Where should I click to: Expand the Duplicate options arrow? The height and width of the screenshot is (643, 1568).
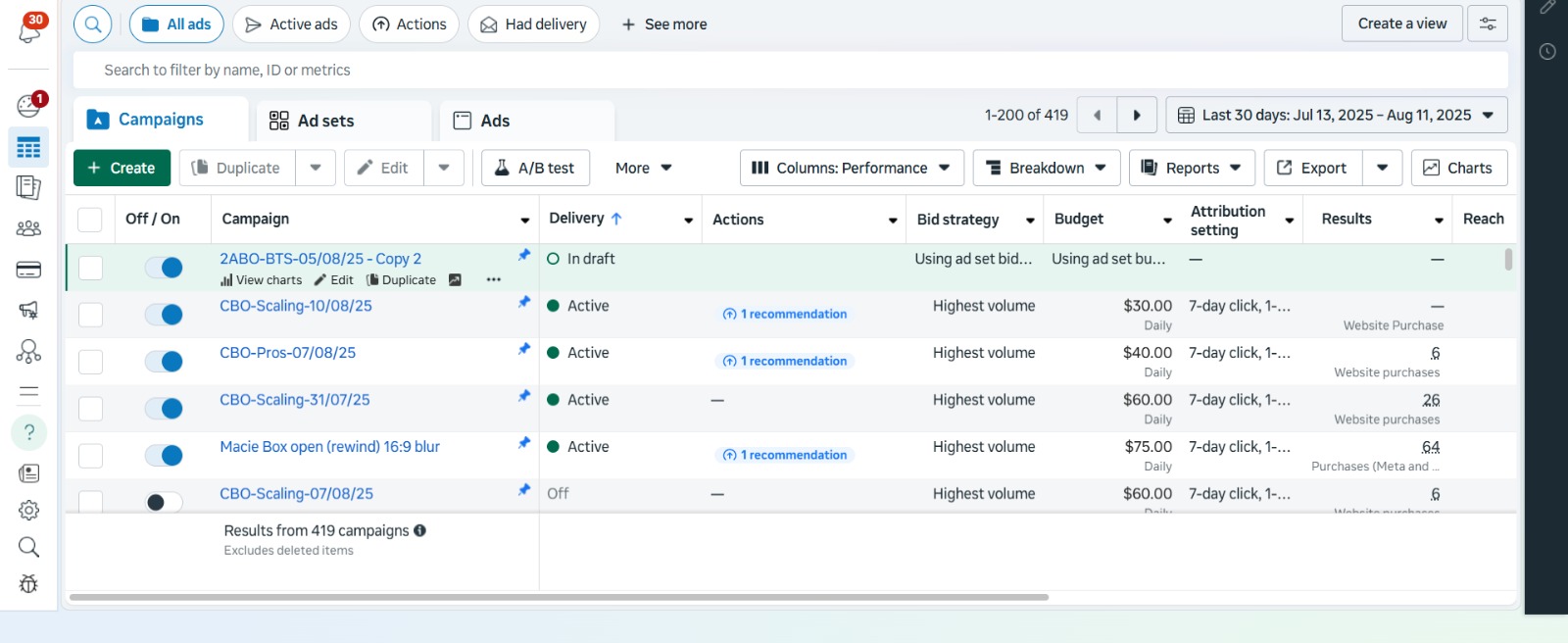point(316,168)
